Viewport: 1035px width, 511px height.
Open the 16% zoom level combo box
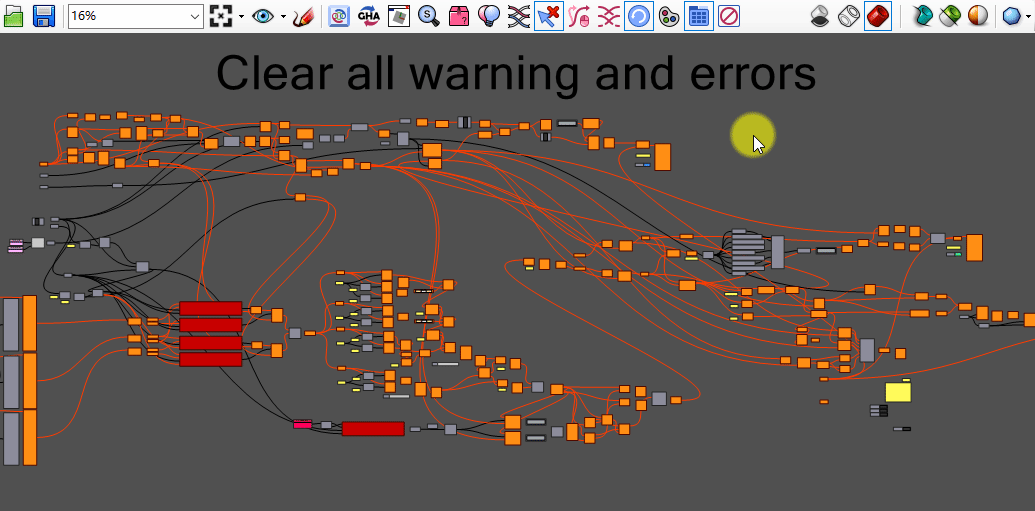point(135,16)
